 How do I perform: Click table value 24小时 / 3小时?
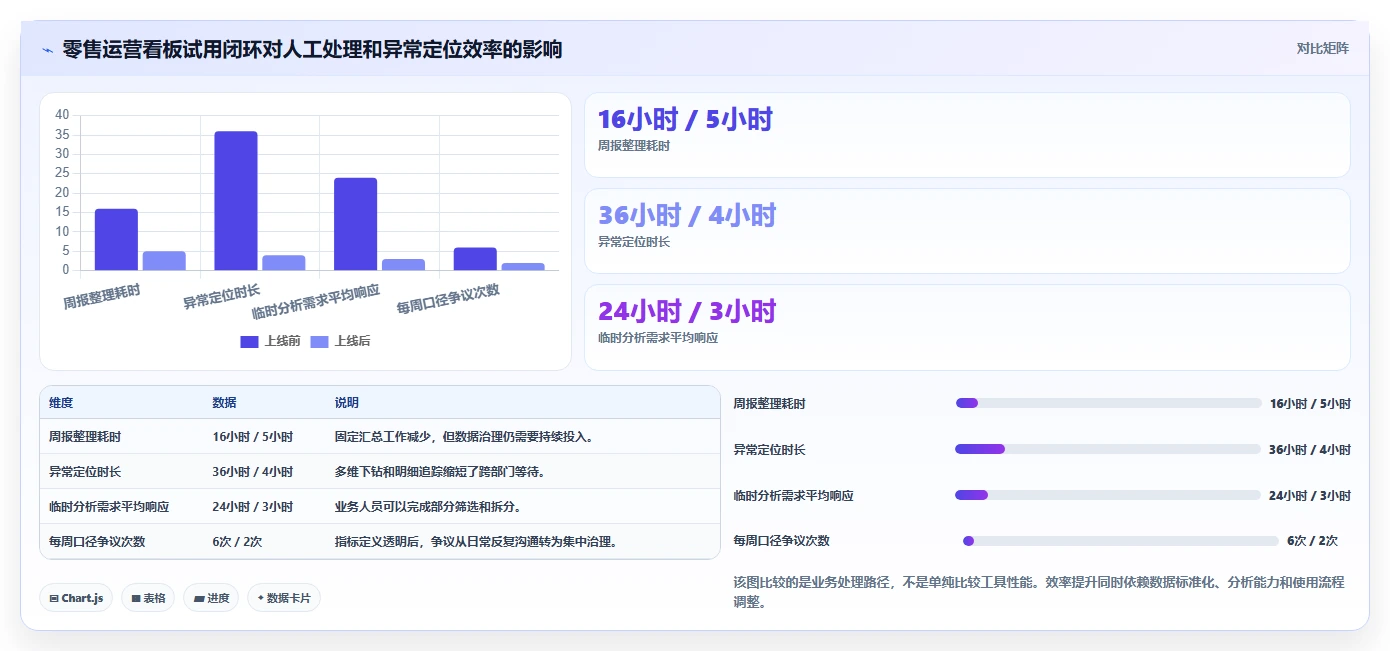[x=252, y=507]
